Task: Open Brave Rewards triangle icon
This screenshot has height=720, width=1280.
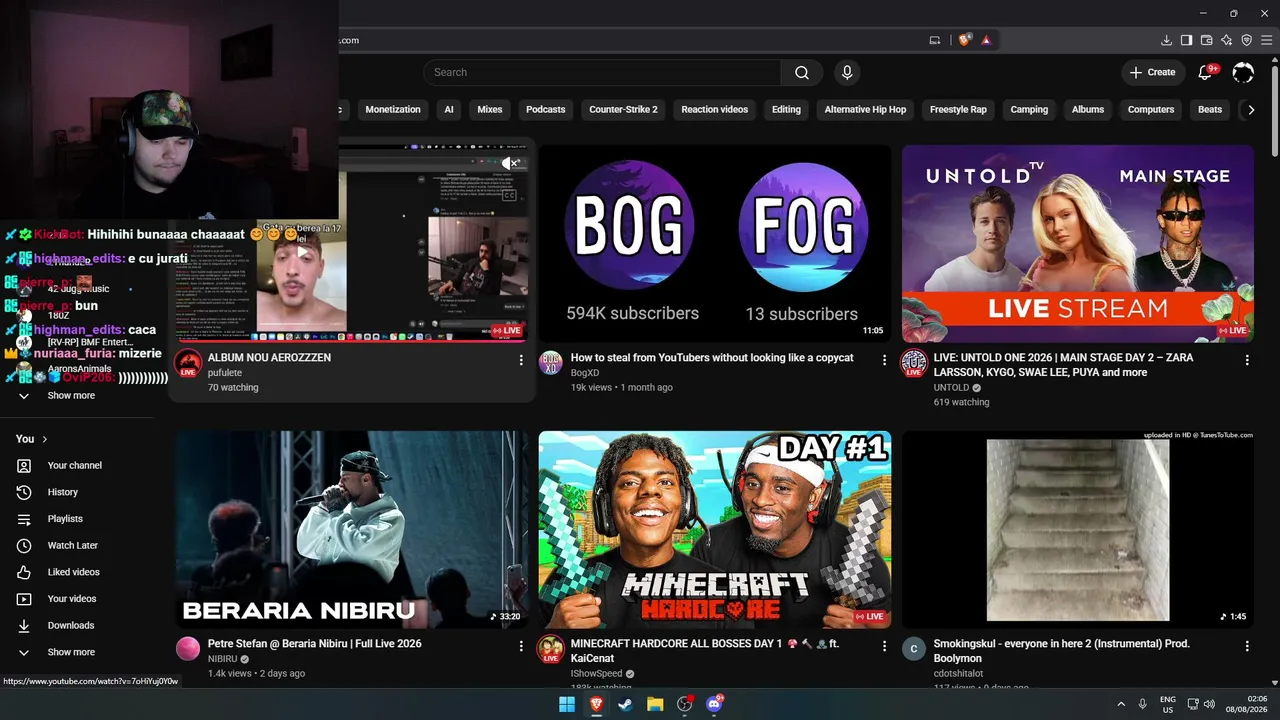Action: [986, 40]
